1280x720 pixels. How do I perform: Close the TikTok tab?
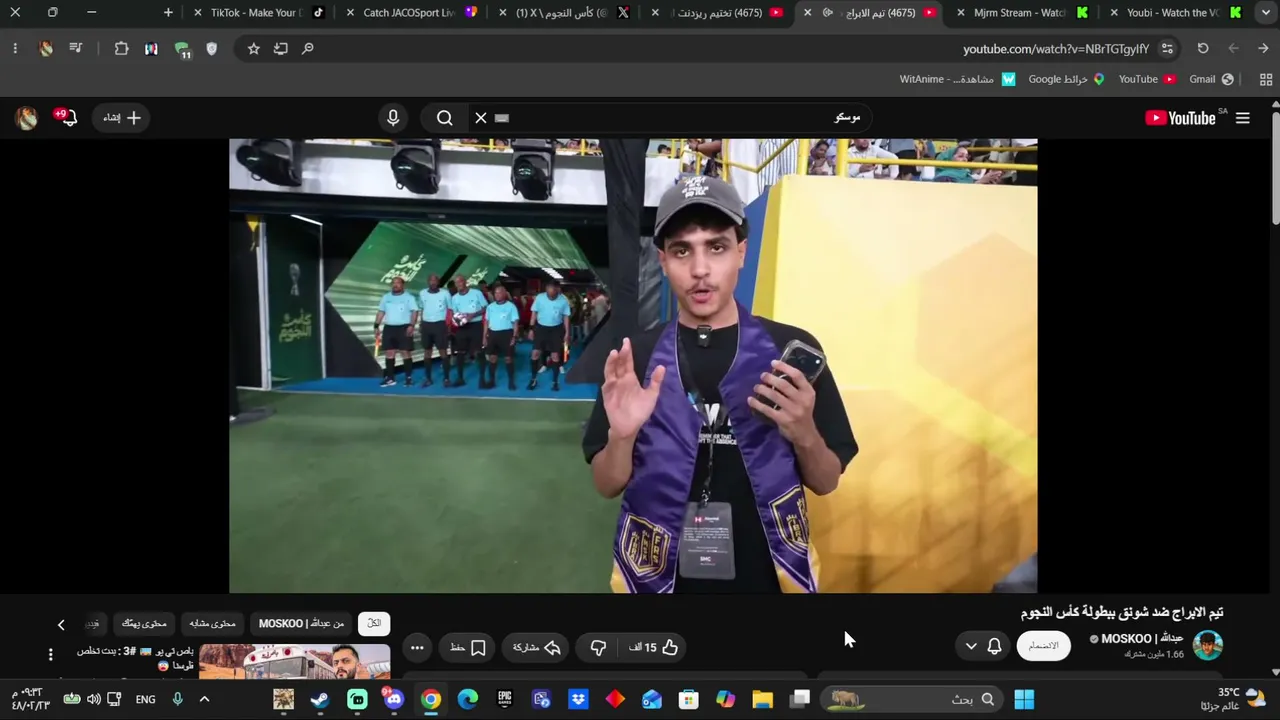(198, 13)
